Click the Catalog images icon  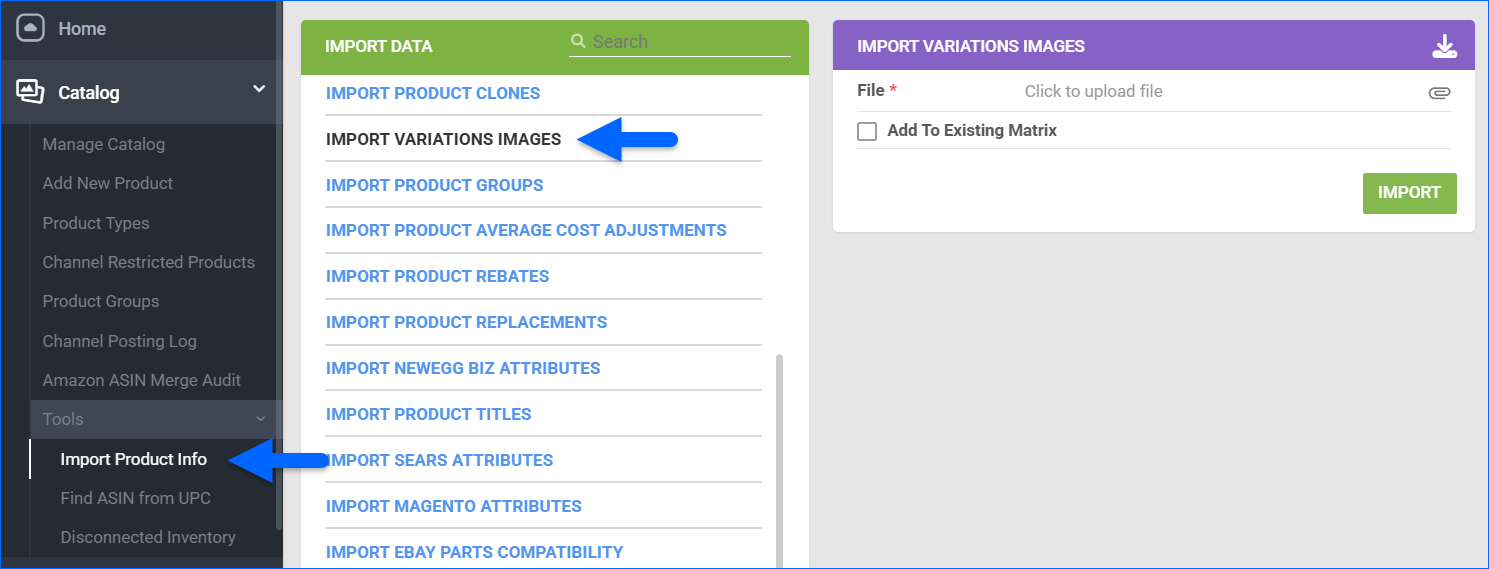[x=30, y=92]
